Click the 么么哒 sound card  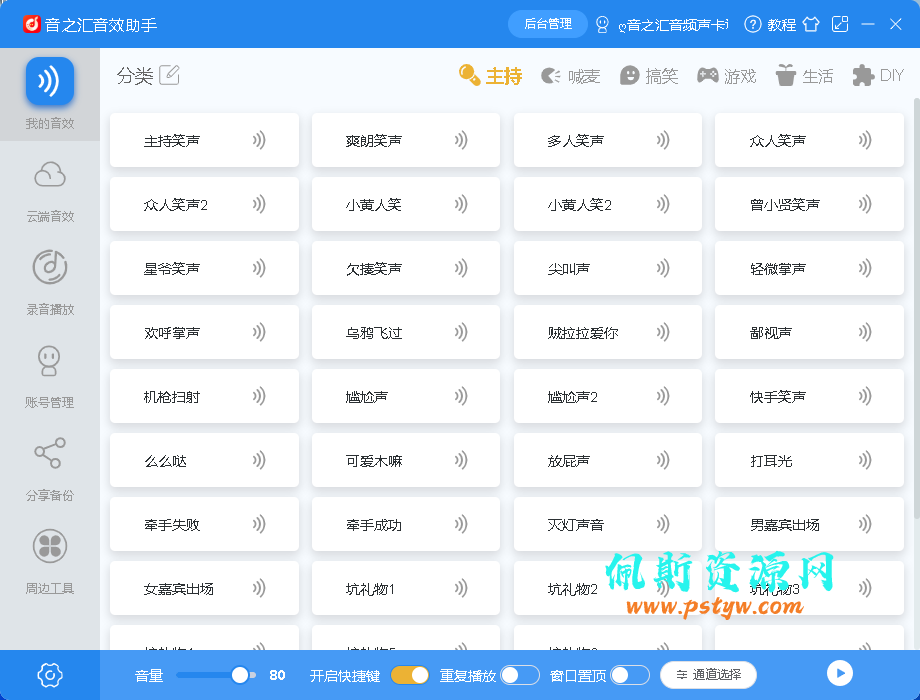[x=204, y=460]
